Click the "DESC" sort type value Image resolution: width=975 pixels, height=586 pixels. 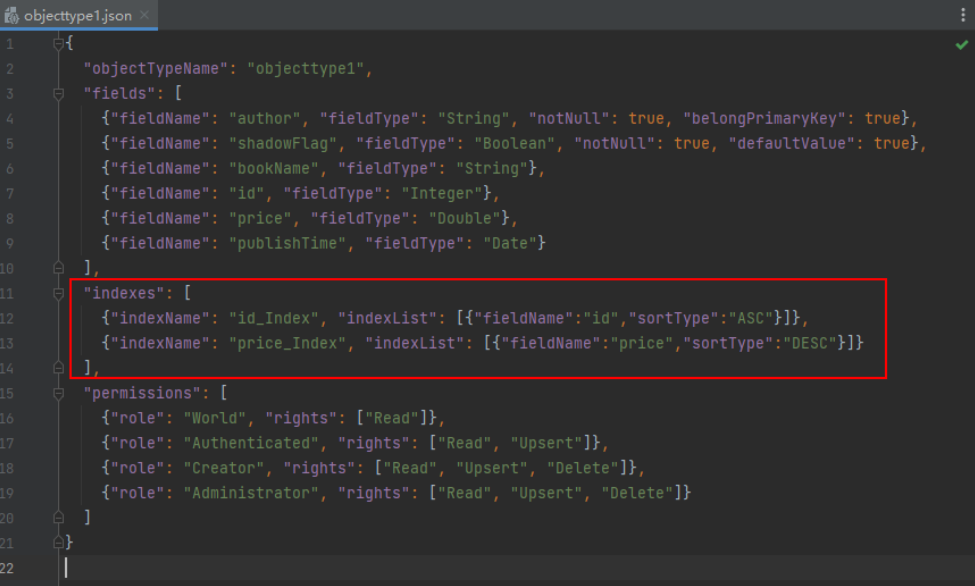click(x=810, y=343)
